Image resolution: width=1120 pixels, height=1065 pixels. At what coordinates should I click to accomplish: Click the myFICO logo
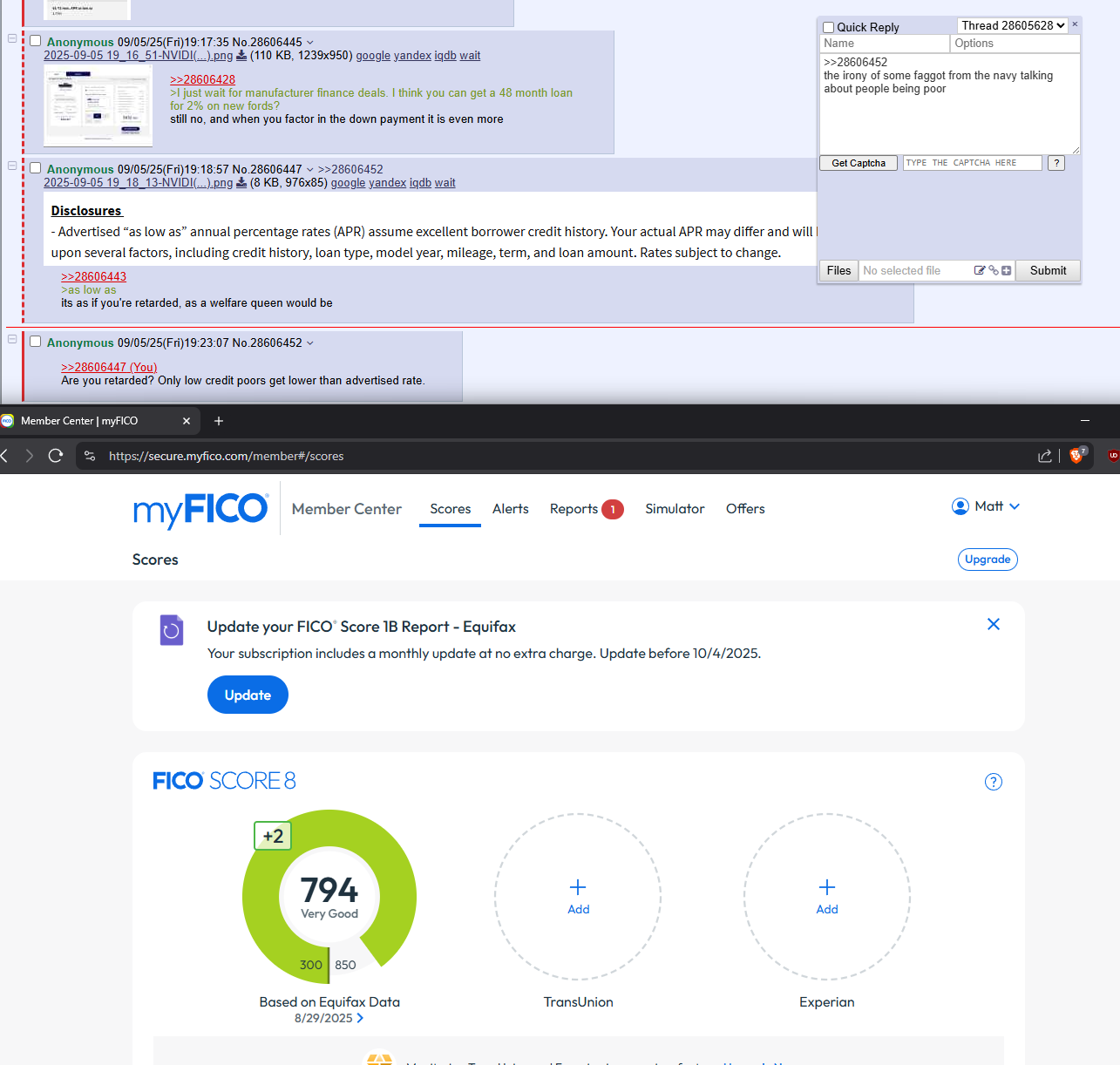tap(200, 510)
